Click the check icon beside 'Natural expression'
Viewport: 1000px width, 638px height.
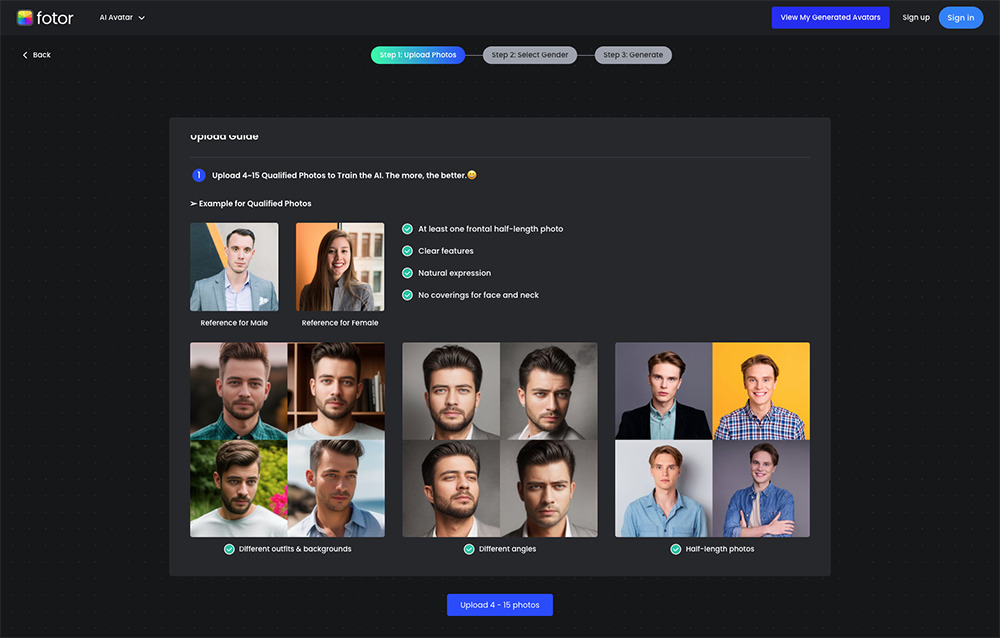(x=407, y=273)
